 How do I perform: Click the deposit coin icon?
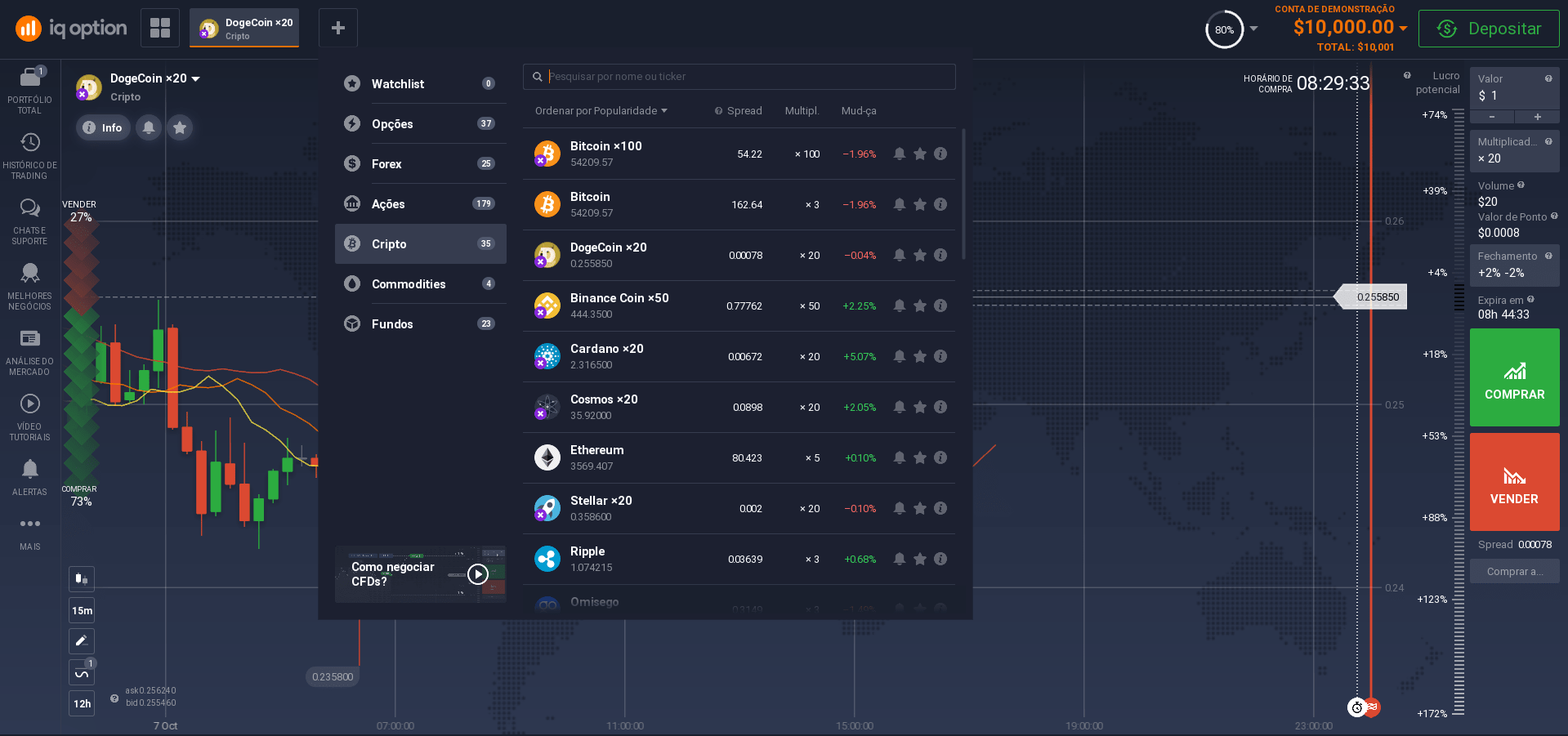[x=1447, y=29]
